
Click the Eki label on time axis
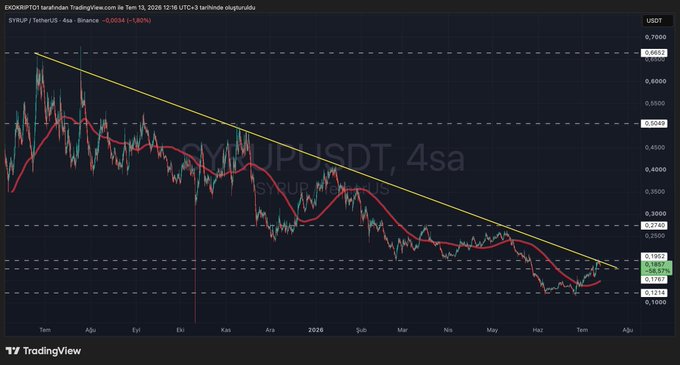(x=180, y=330)
